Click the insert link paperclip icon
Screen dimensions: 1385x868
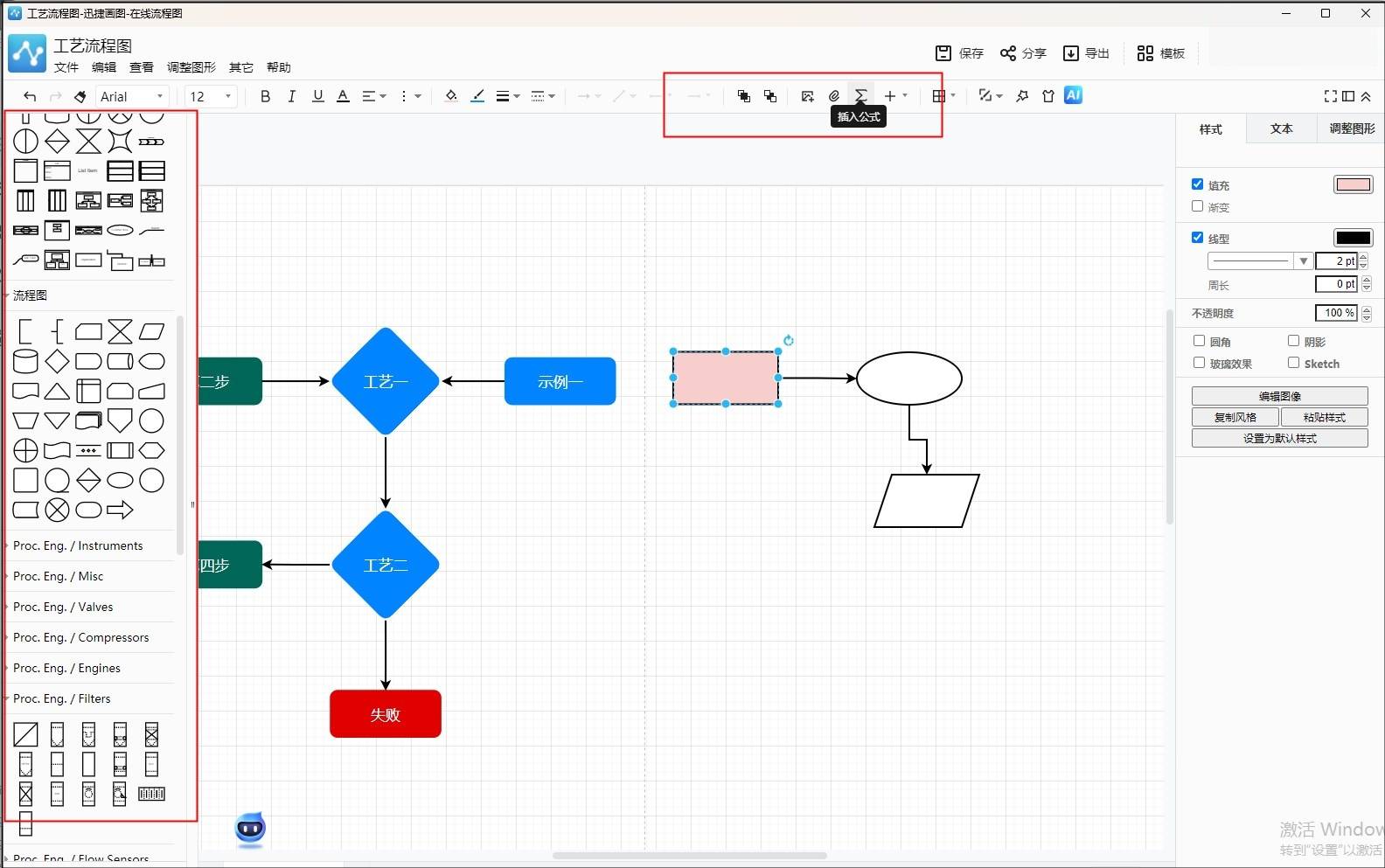tap(834, 96)
